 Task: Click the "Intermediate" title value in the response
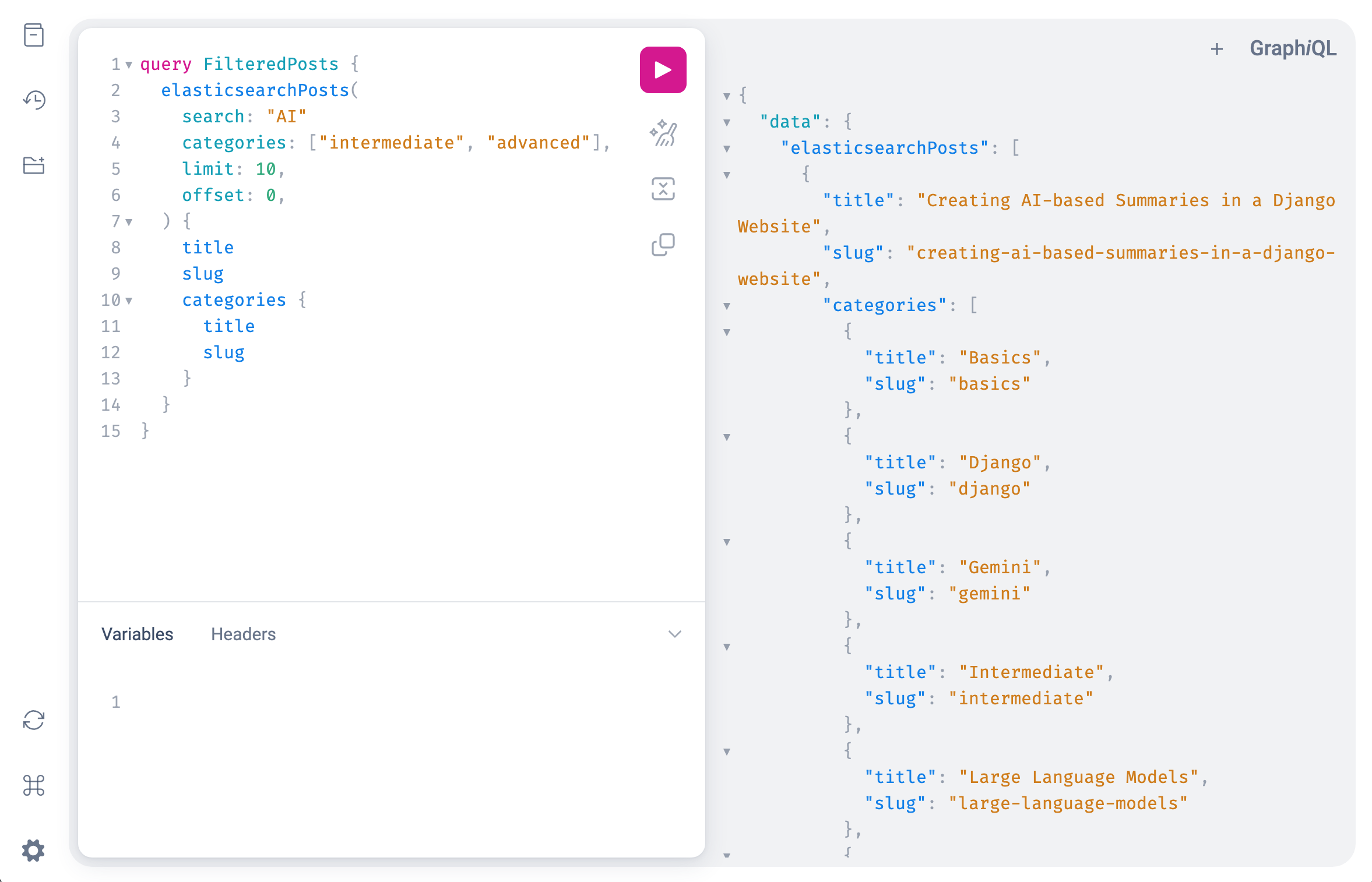[x=1032, y=672]
